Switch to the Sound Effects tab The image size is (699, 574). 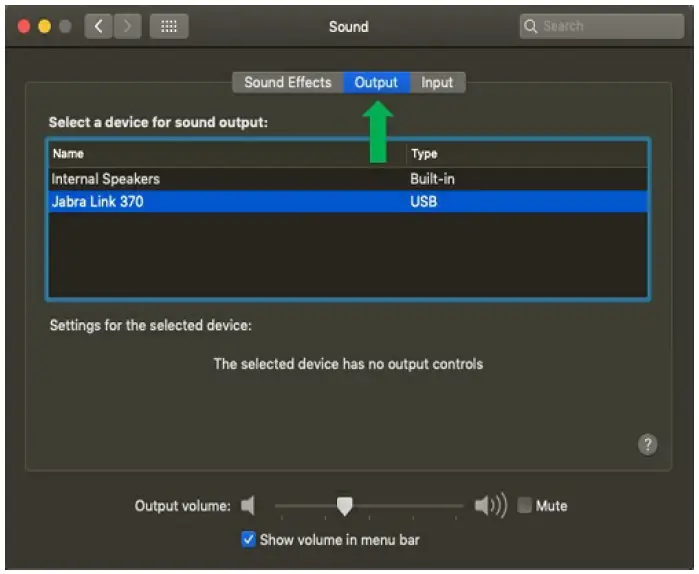tap(287, 83)
